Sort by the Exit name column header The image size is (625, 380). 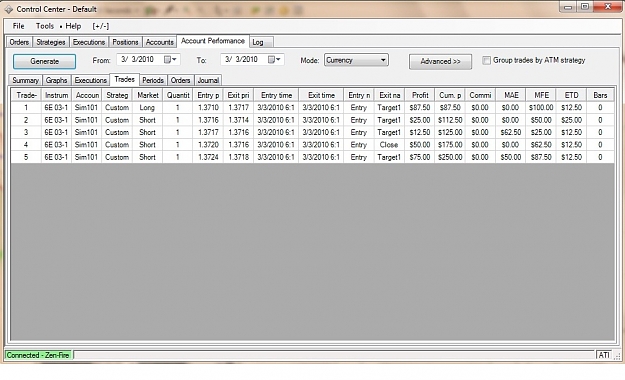coord(389,95)
